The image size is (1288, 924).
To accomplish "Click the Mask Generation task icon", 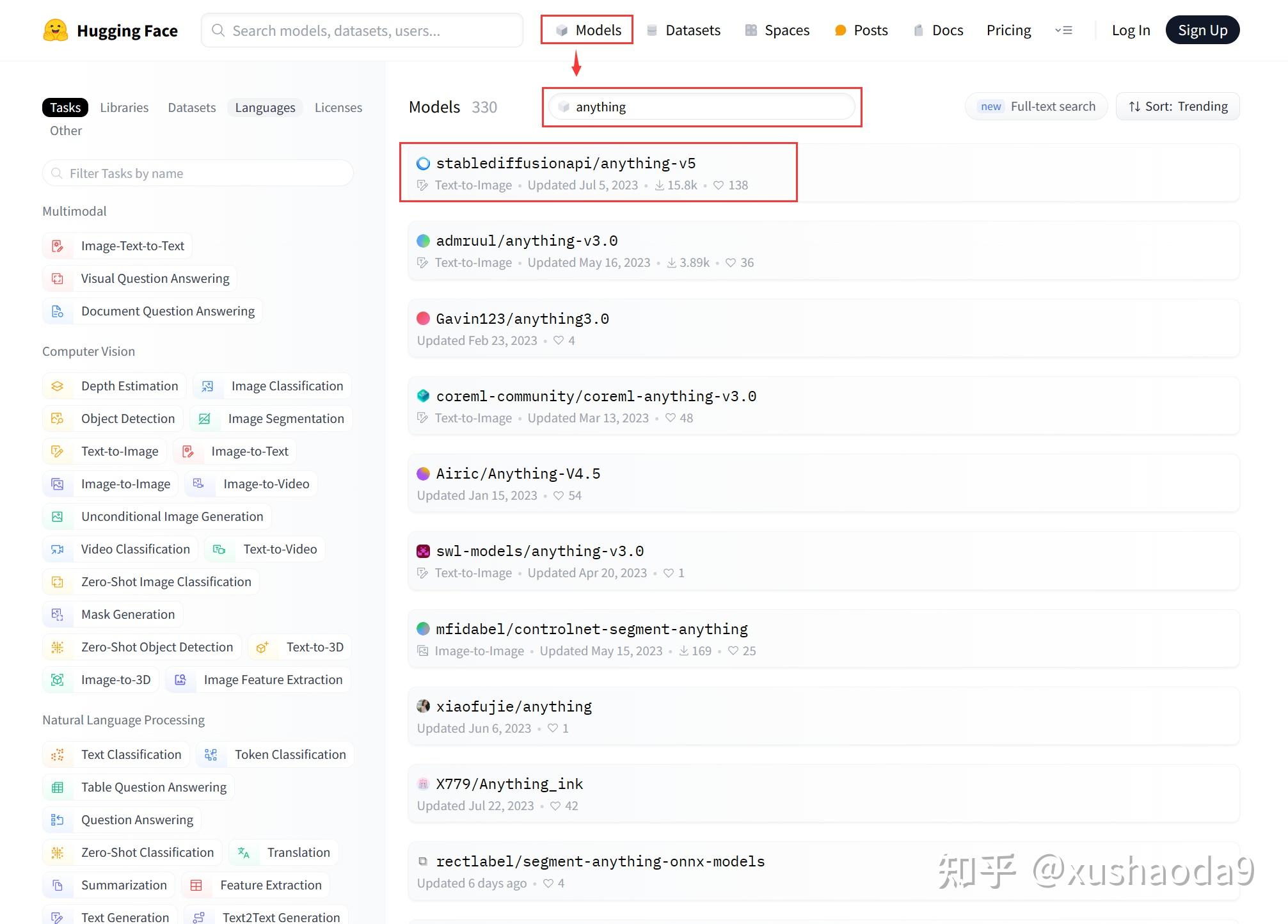I will pos(58,615).
